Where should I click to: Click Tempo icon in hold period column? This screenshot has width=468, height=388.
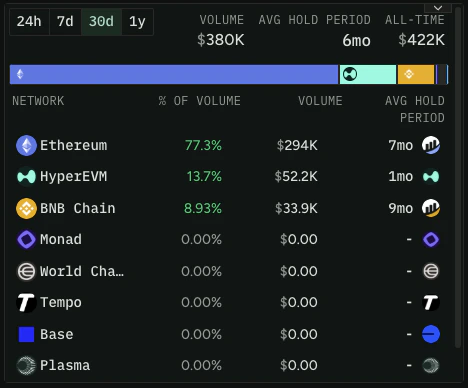431,303
